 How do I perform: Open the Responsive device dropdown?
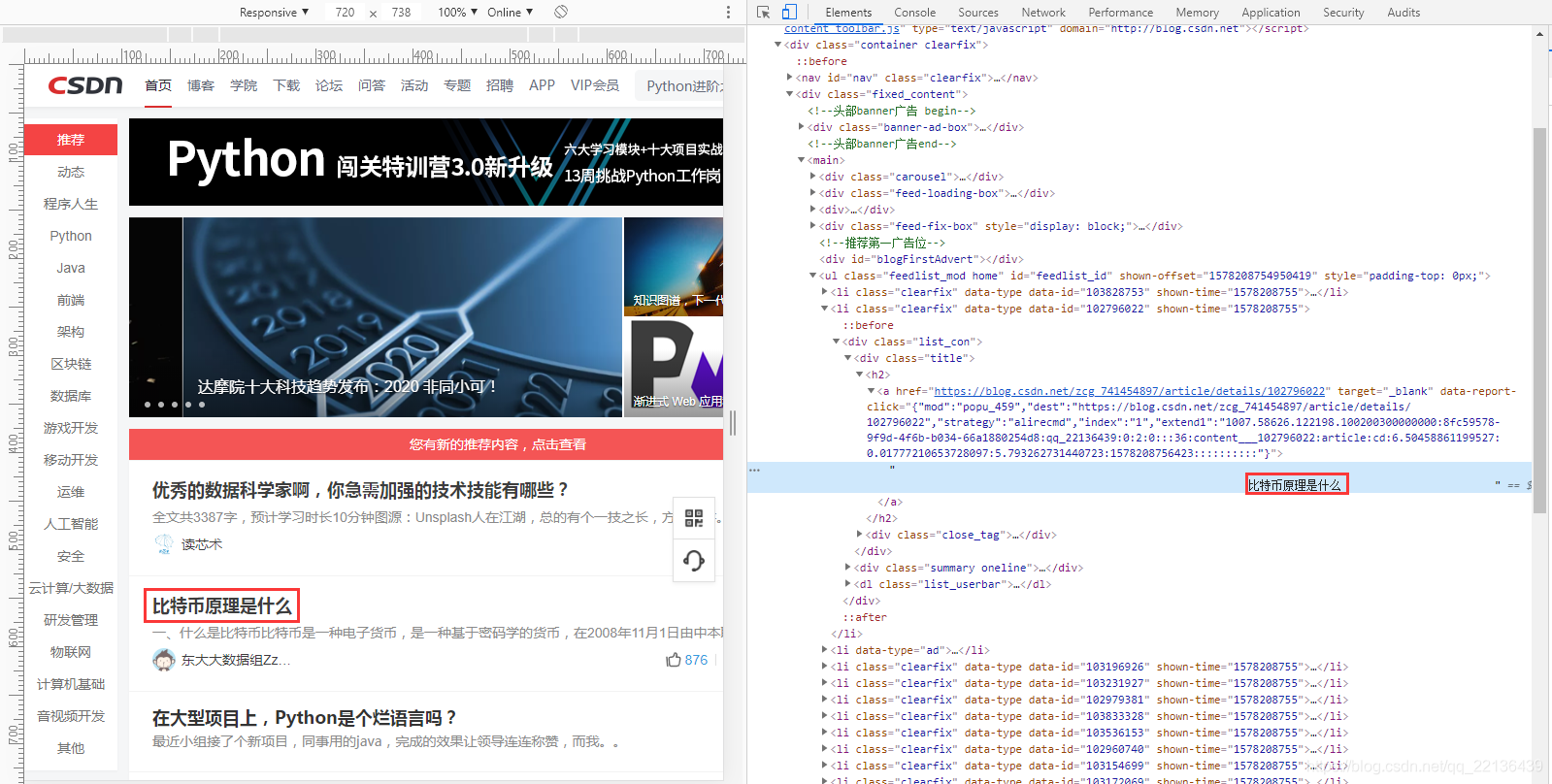274,12
